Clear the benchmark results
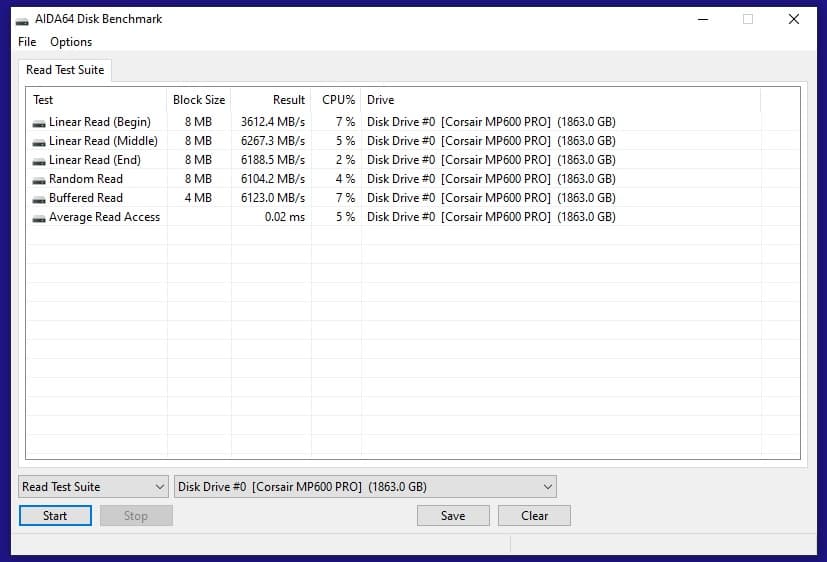The height and width of the screenshot is (562, 827). (534, 516)
